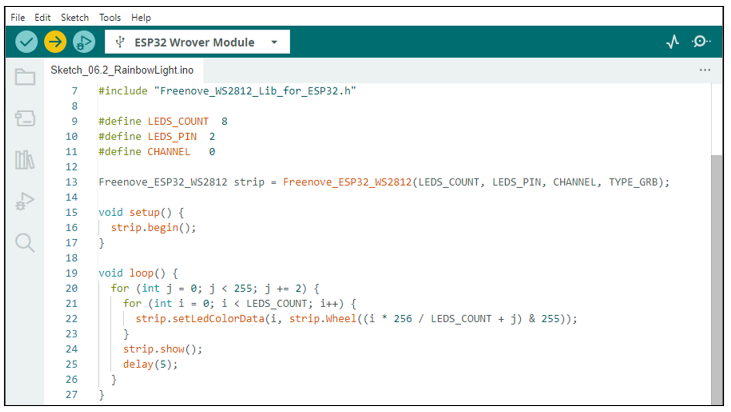Open the Edit menu
The image size is (731, 412).
point(42,18)
